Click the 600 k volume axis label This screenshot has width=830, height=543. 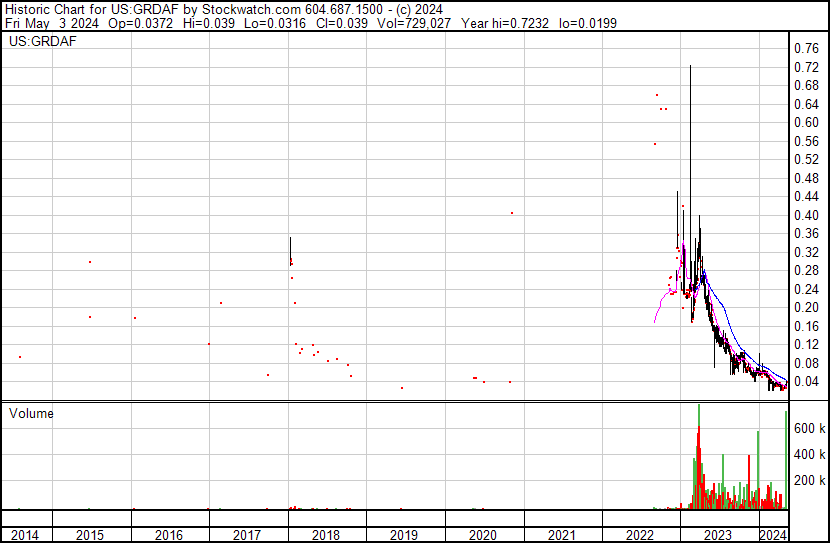click(808, 428)
